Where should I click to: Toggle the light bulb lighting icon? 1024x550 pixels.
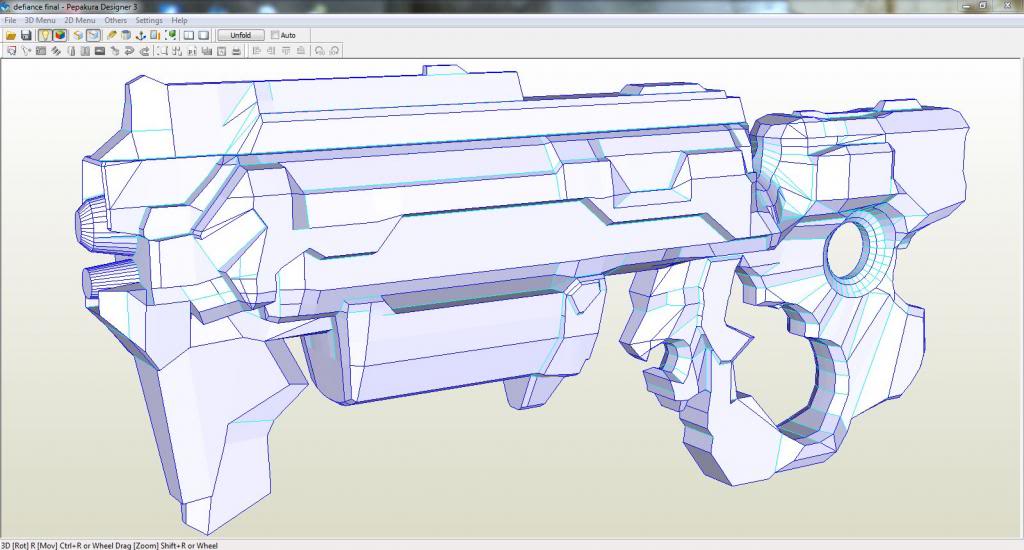pyautogui.click(x=45, y=35)
